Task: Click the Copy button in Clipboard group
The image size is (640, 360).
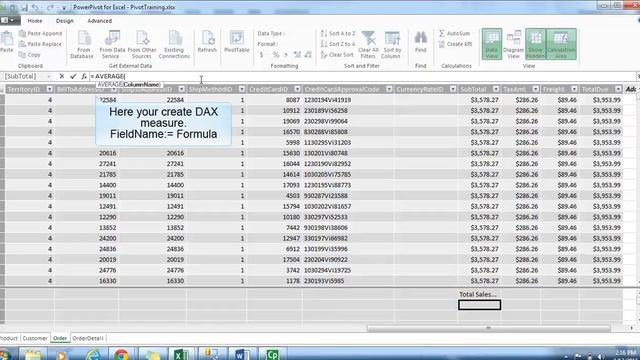Action: [29, 55]
